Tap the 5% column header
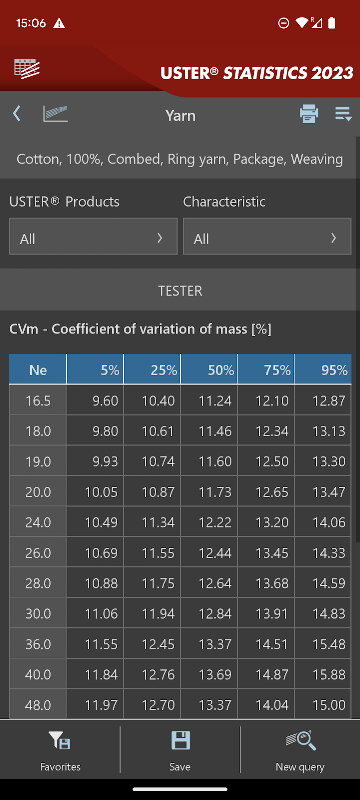 [95, 369]
